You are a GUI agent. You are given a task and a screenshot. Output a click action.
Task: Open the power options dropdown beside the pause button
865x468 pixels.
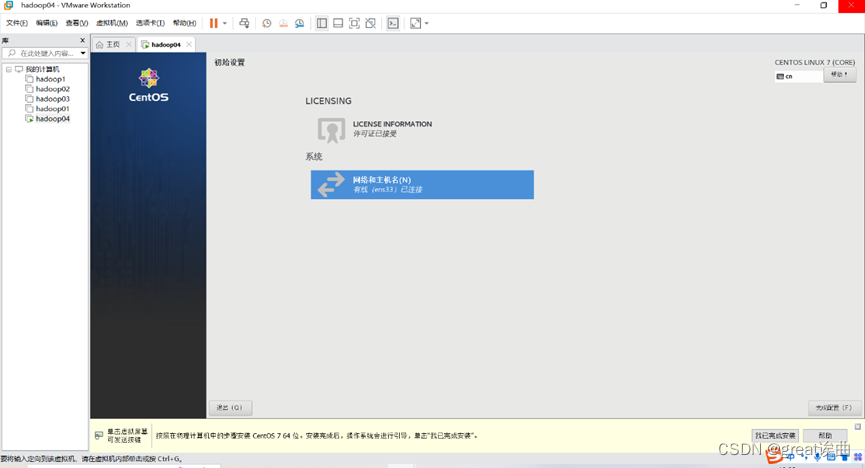tap(225, 23)
